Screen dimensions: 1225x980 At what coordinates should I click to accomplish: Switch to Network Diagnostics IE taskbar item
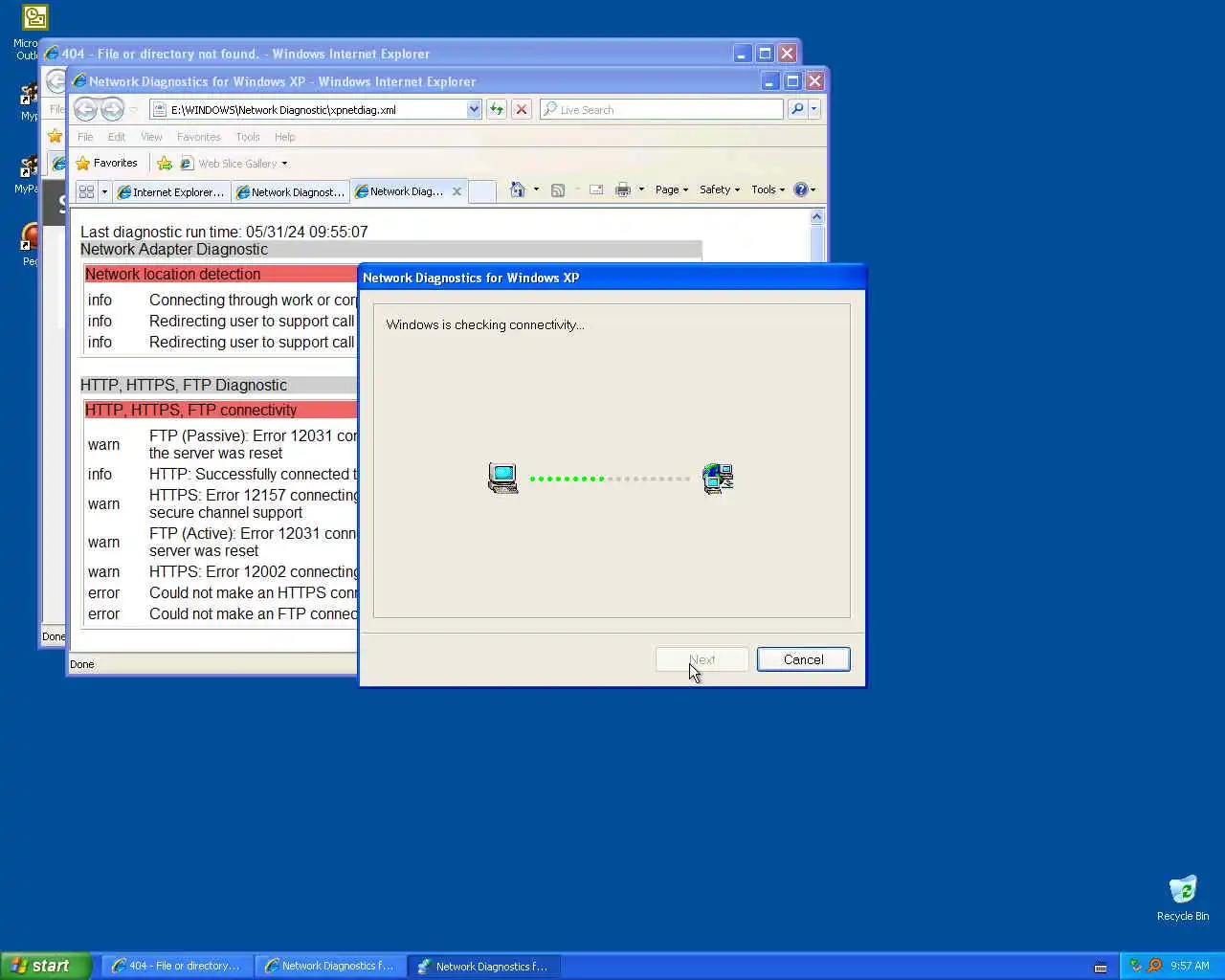pos(329,966)
